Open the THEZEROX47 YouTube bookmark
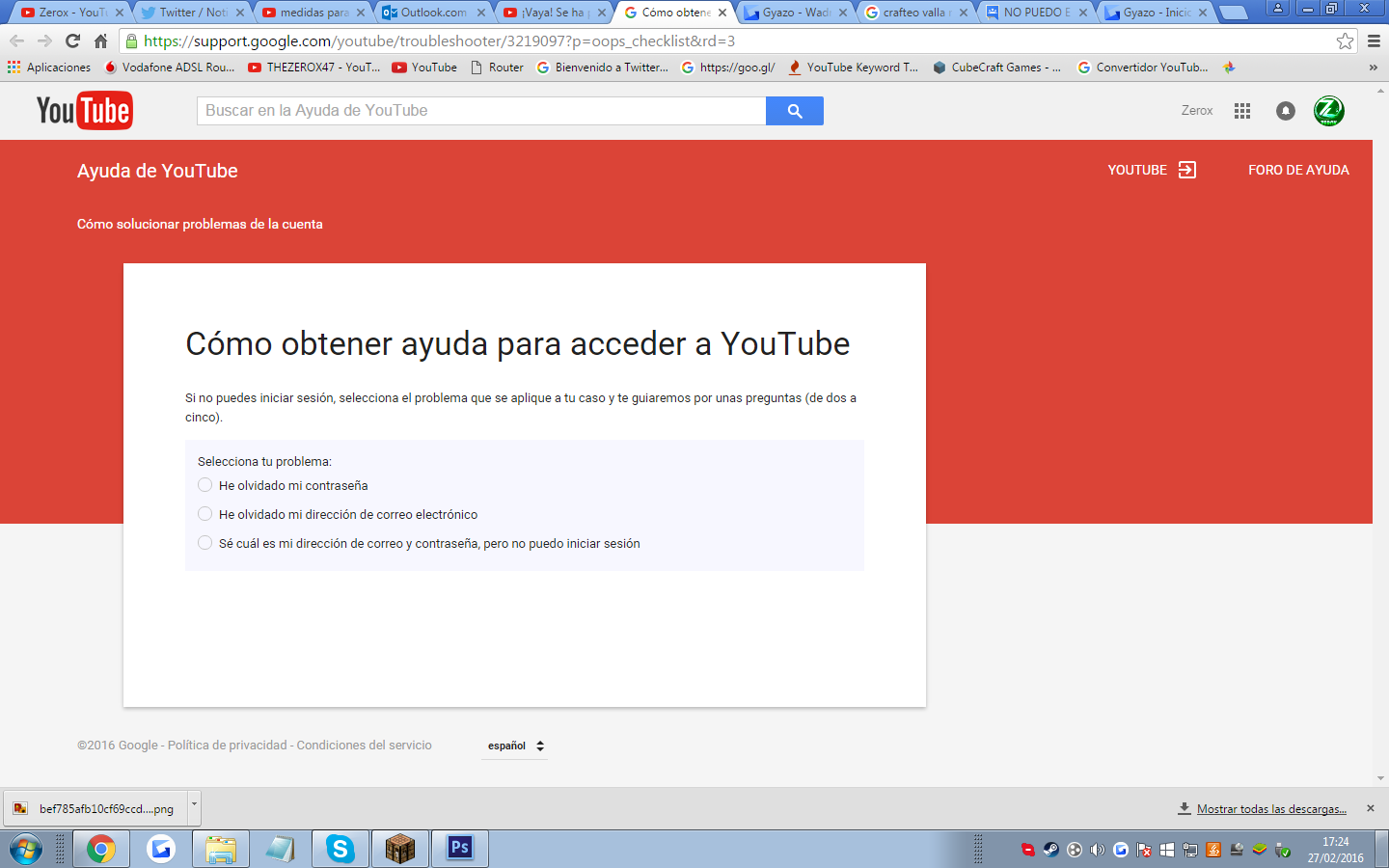The image size is (1389, 868). pyautogui.click(x=314, y=68)
